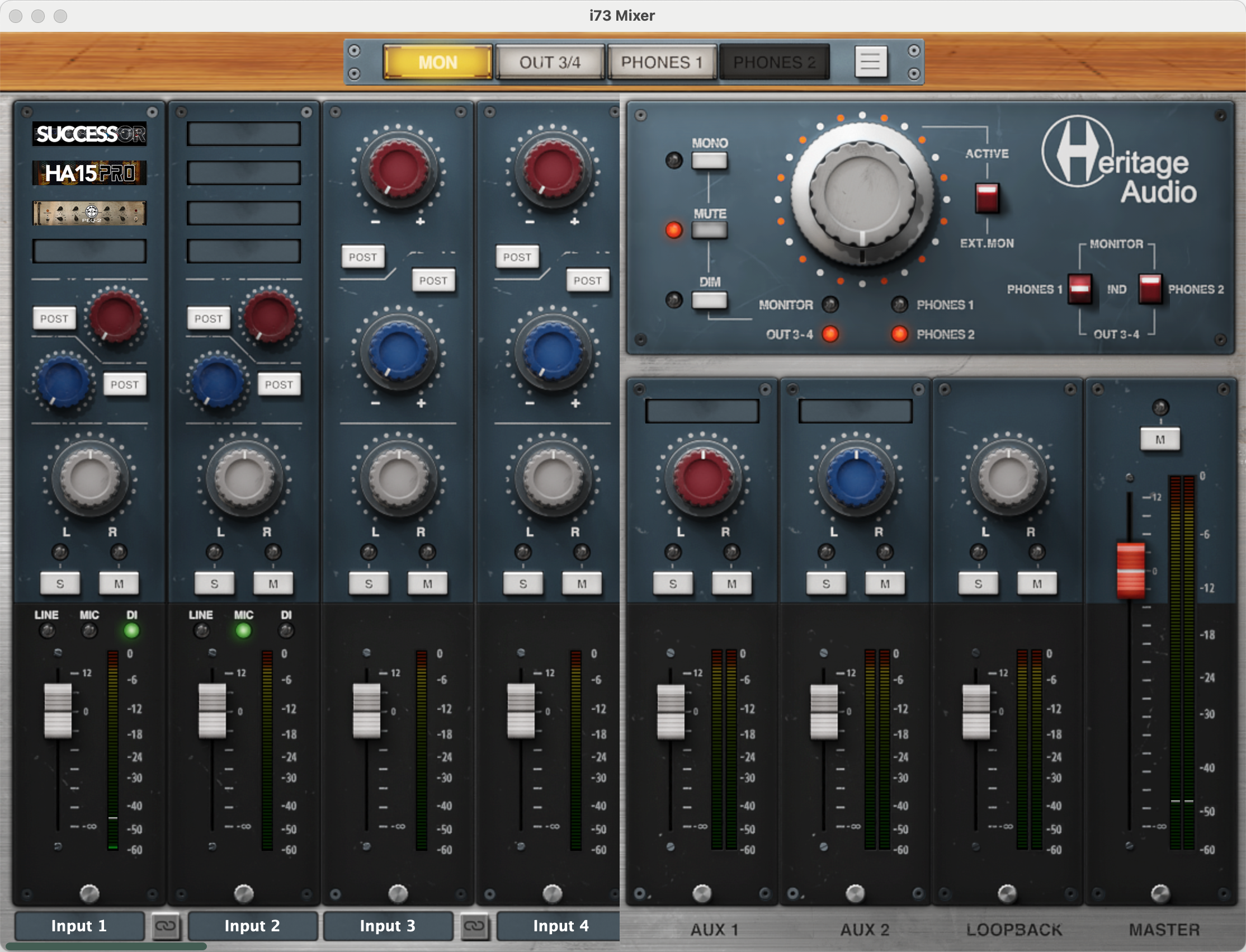Mute the Input 2 channel
This screenshot has width=1246, height=952.
coord(273,583)
